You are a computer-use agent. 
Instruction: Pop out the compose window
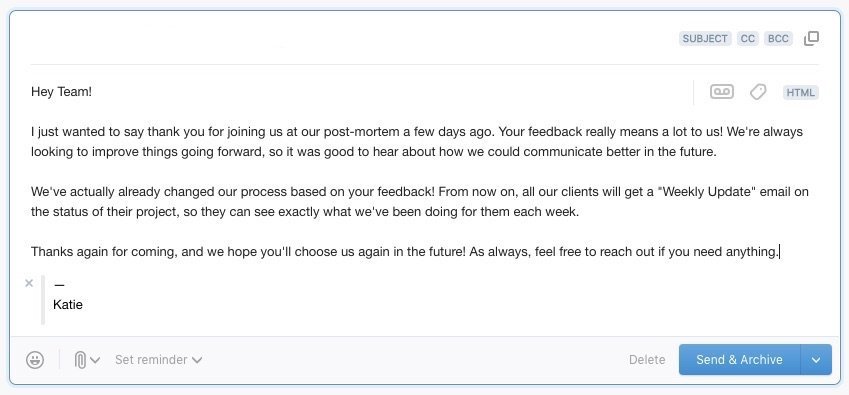[811, 38]
